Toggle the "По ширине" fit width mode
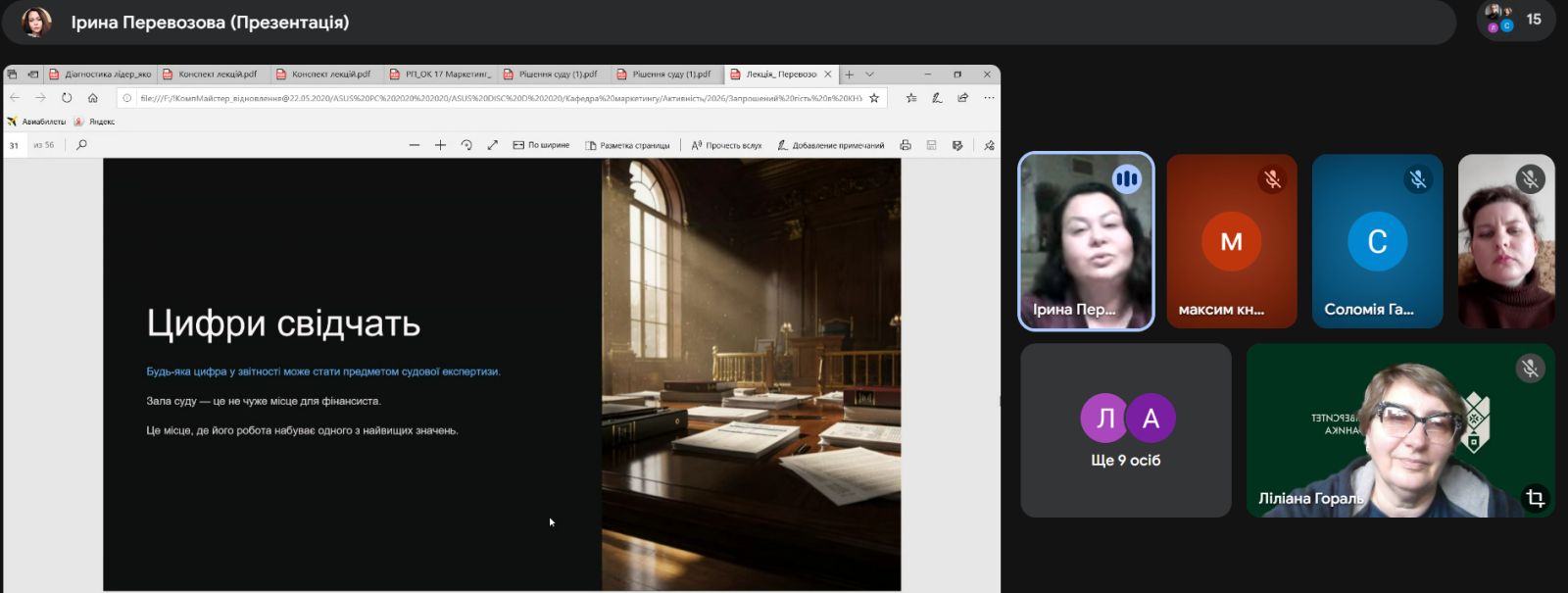 point(541,145)
